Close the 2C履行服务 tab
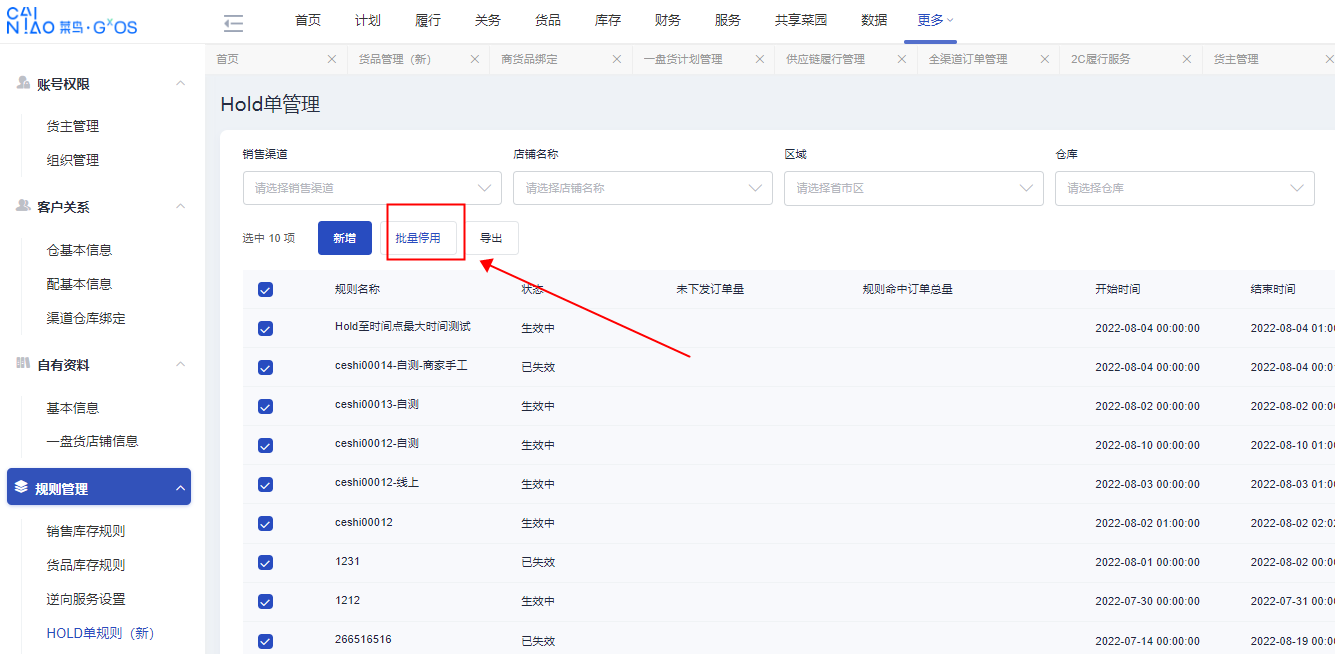Image resolution: width=1335 pixels, height=654 pixels. point(1187,59)
